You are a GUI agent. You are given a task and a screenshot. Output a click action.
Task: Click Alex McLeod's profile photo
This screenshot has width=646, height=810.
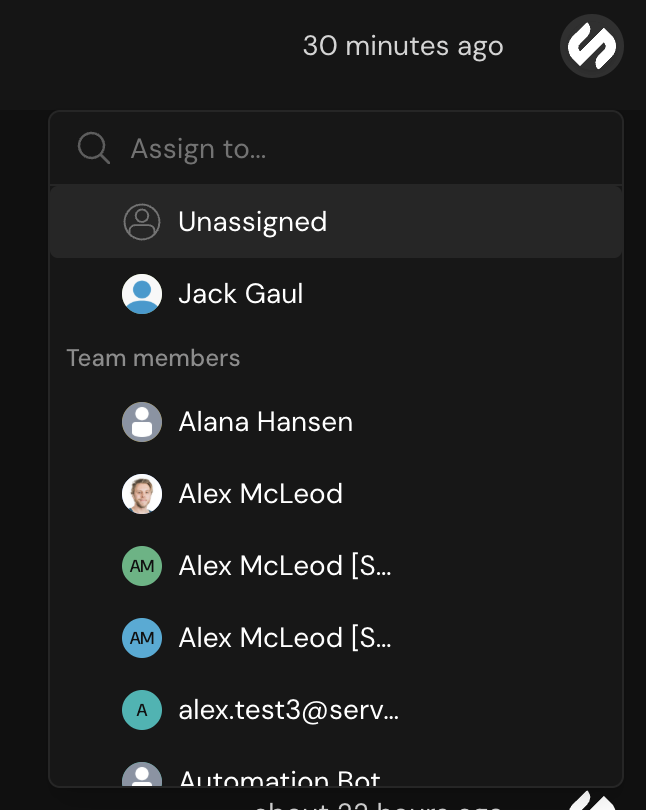[x=142, y=494]
